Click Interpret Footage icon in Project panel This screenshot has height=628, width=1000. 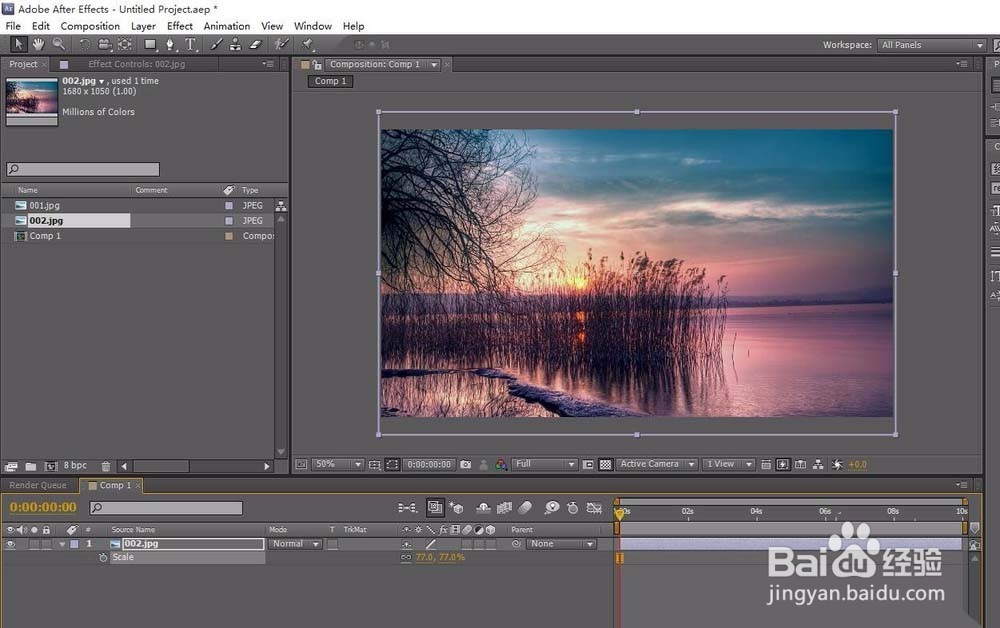click(11, 466)
